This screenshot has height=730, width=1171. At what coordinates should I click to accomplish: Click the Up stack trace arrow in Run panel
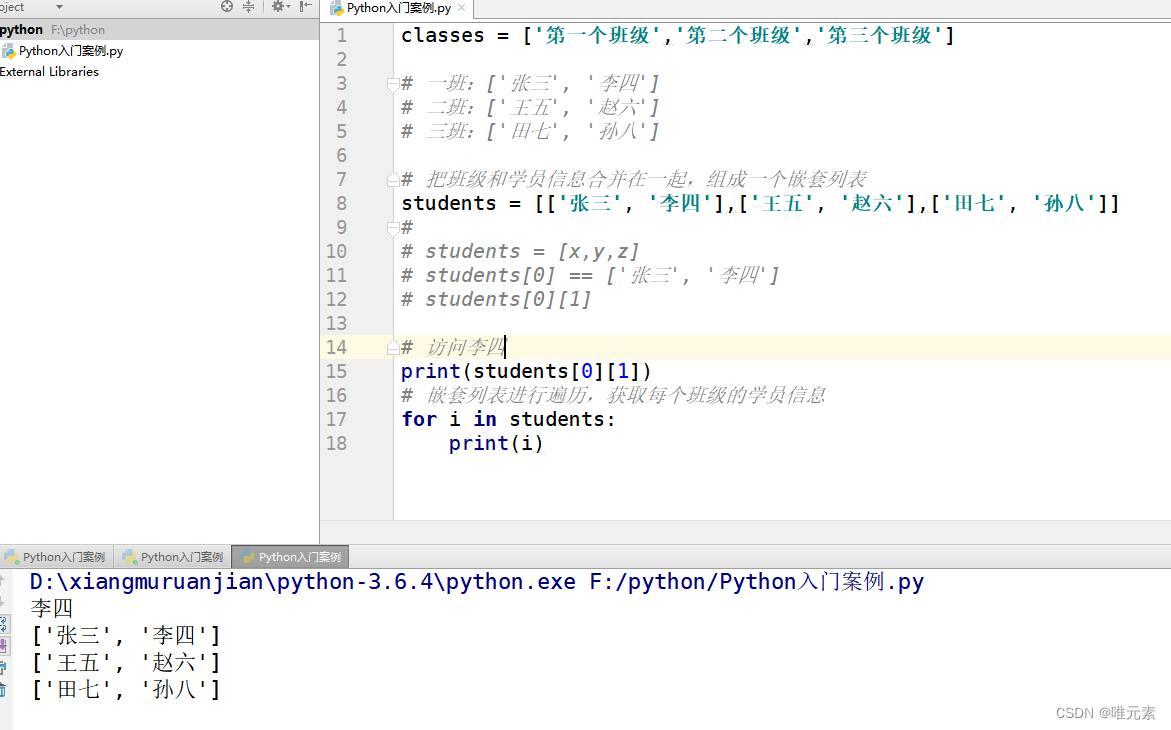2,581
